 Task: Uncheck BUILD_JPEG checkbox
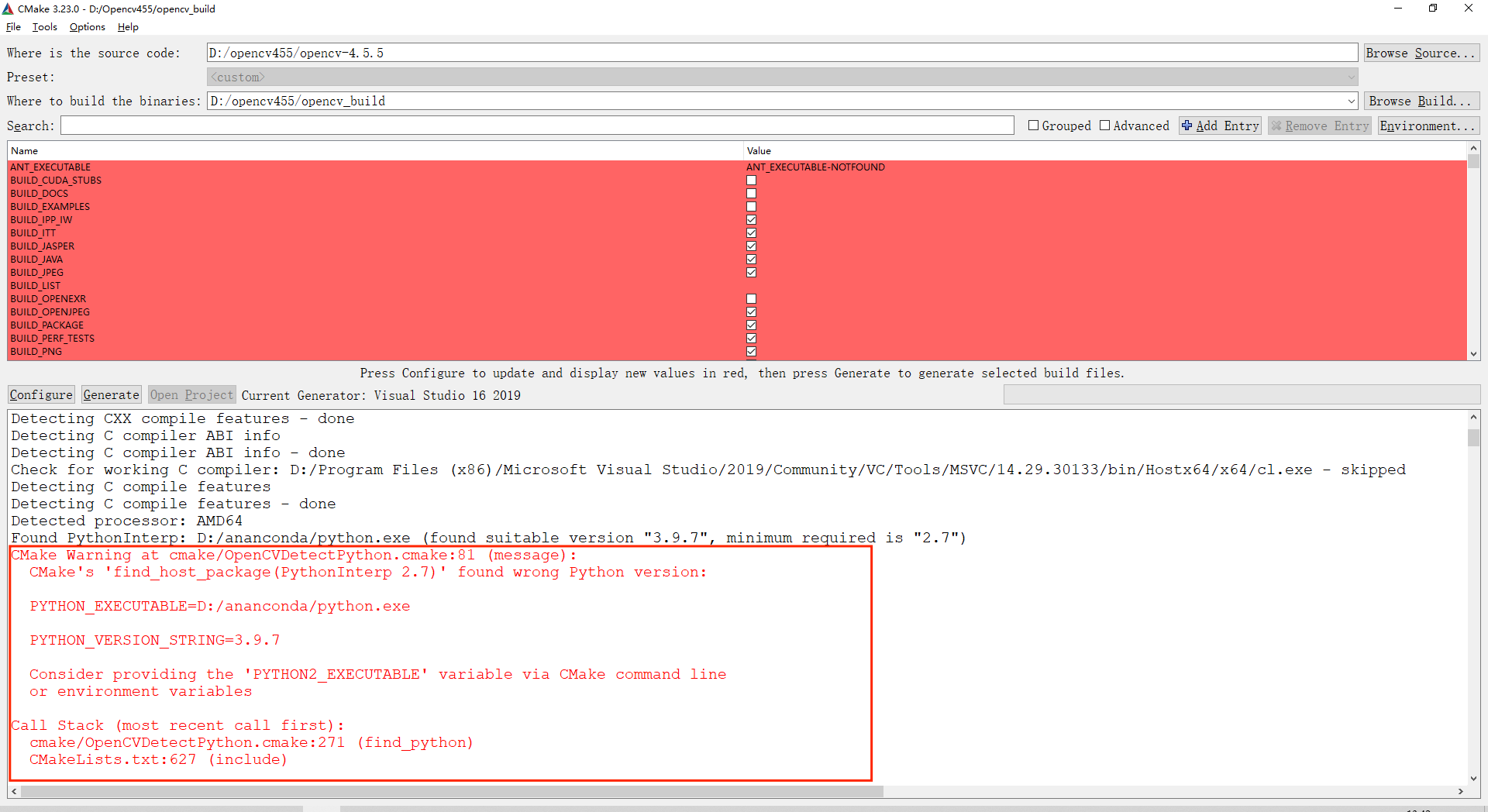[751, 273]
